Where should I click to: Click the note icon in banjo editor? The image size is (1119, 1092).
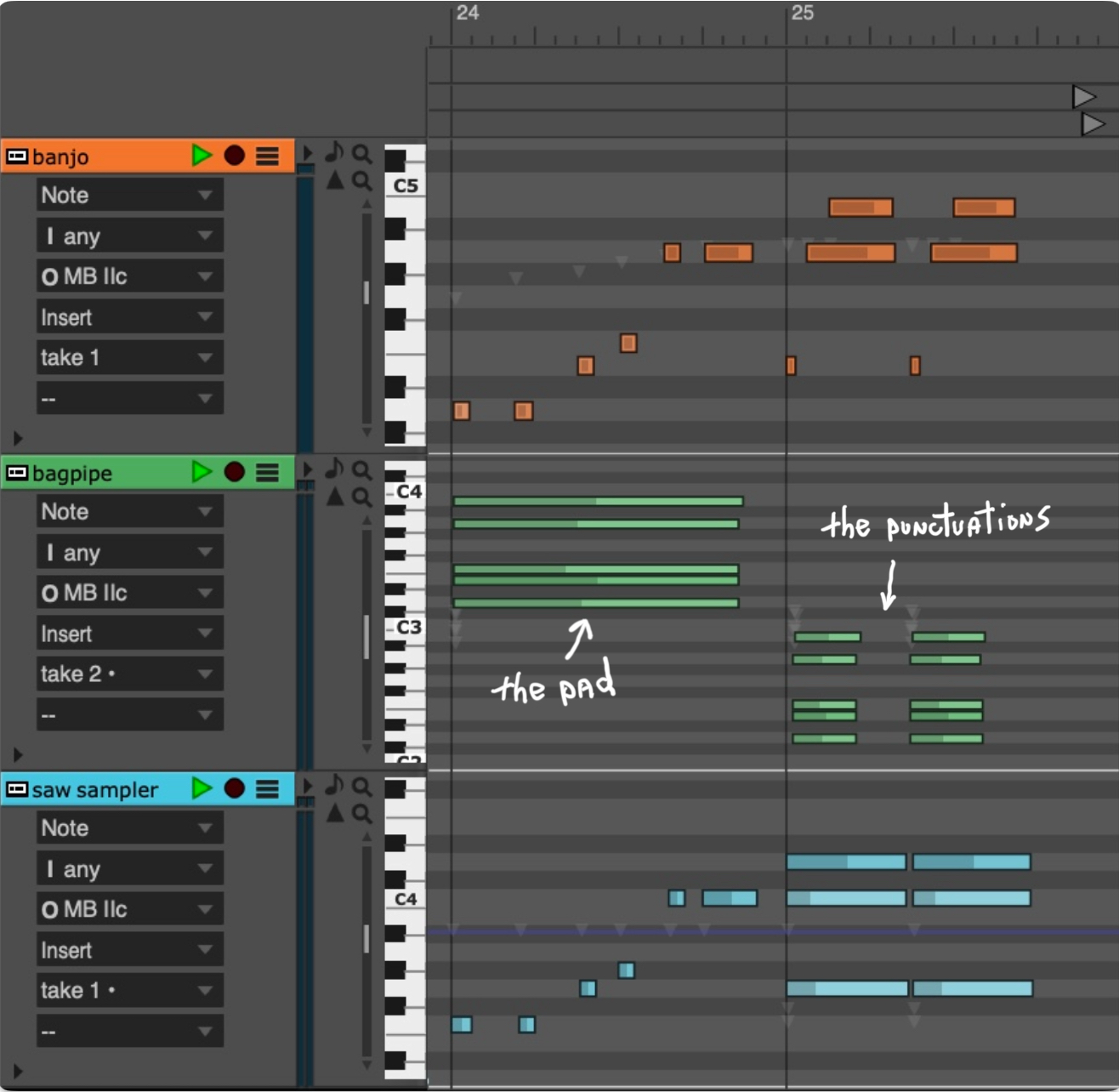pos(334,152)
